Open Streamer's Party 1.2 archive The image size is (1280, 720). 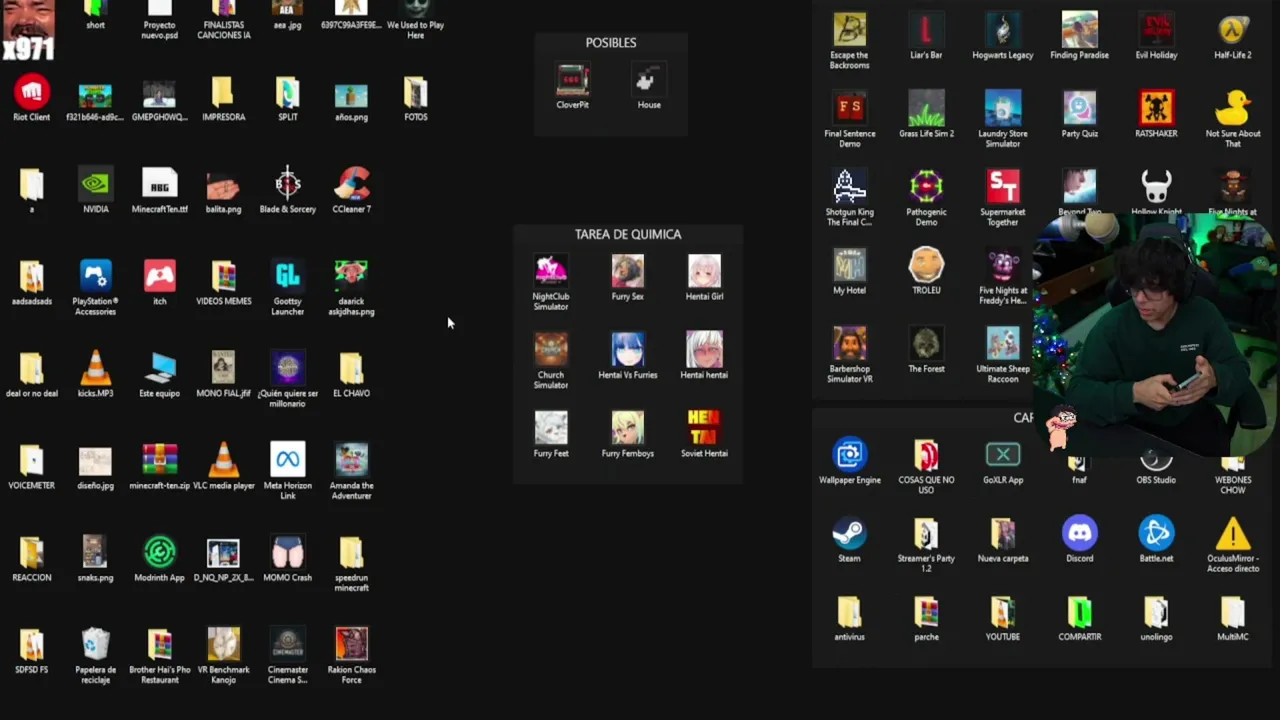click(x=926, y=533)
